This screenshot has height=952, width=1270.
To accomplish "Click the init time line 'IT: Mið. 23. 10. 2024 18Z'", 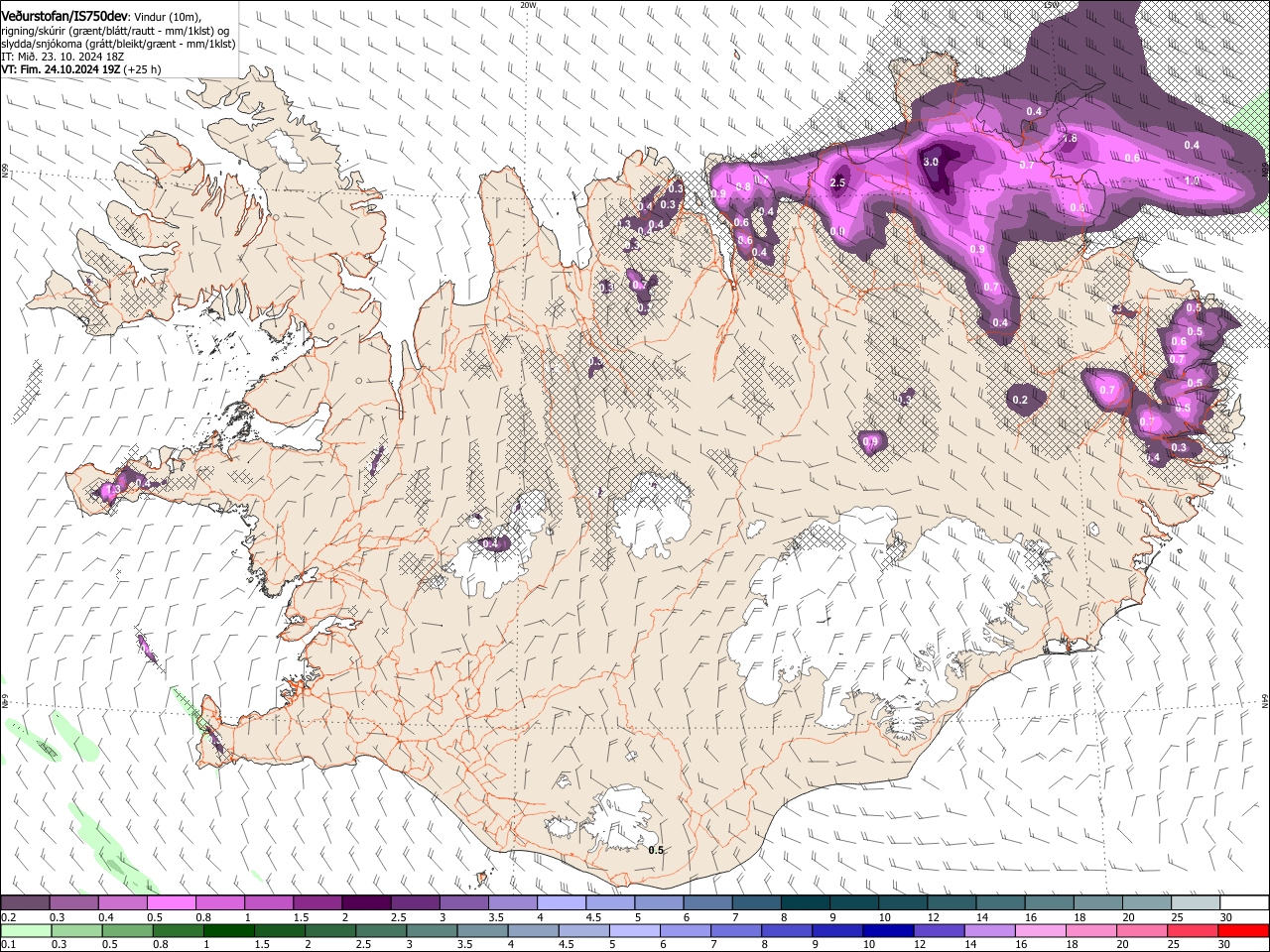I will coord(63,57).
